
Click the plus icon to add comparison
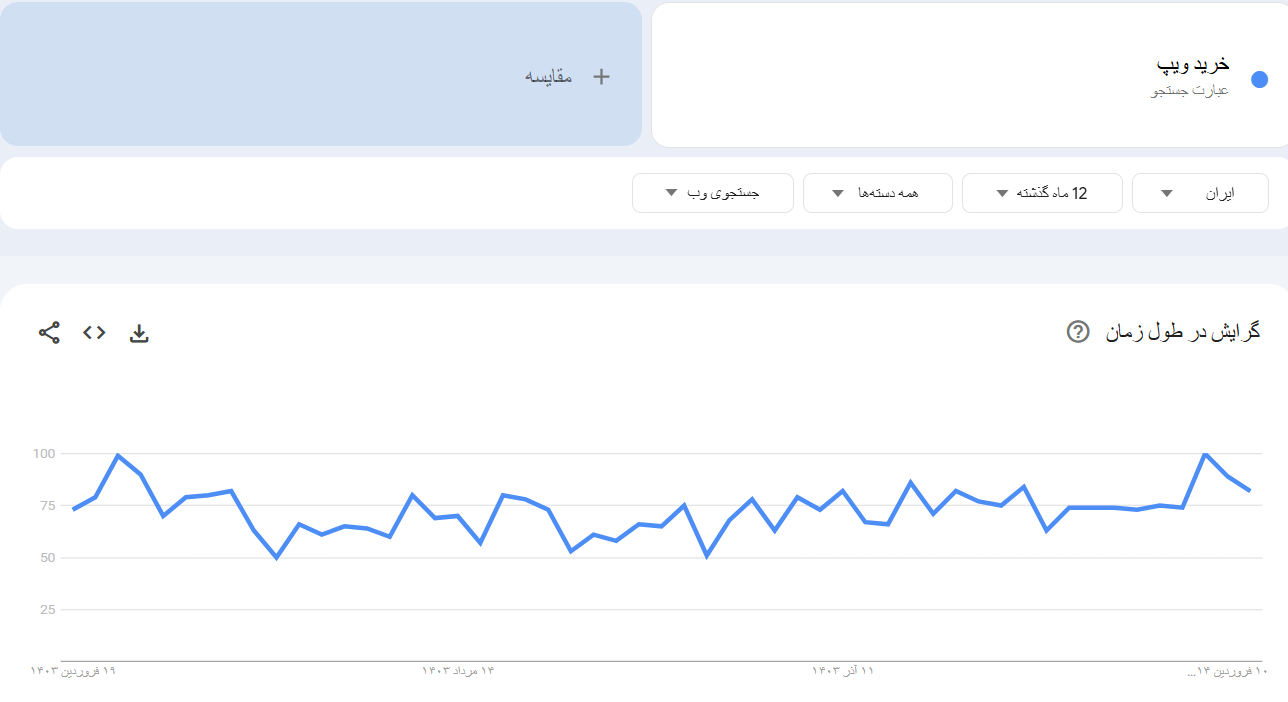tap(601, 77)
